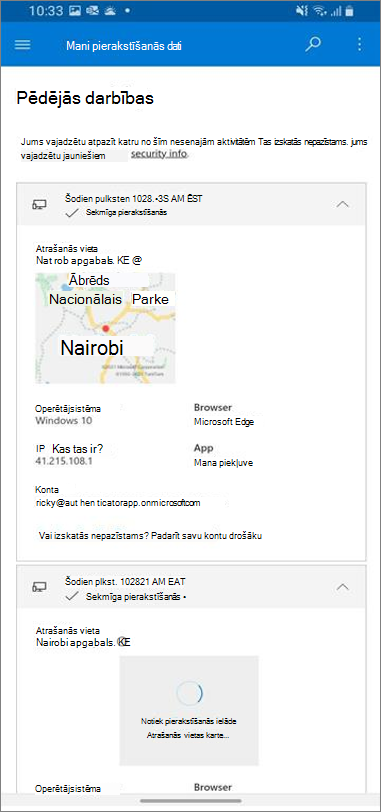Tap the picture notification icon in status bar
This screenshot has height=812, width=381.
coord(75,10)
